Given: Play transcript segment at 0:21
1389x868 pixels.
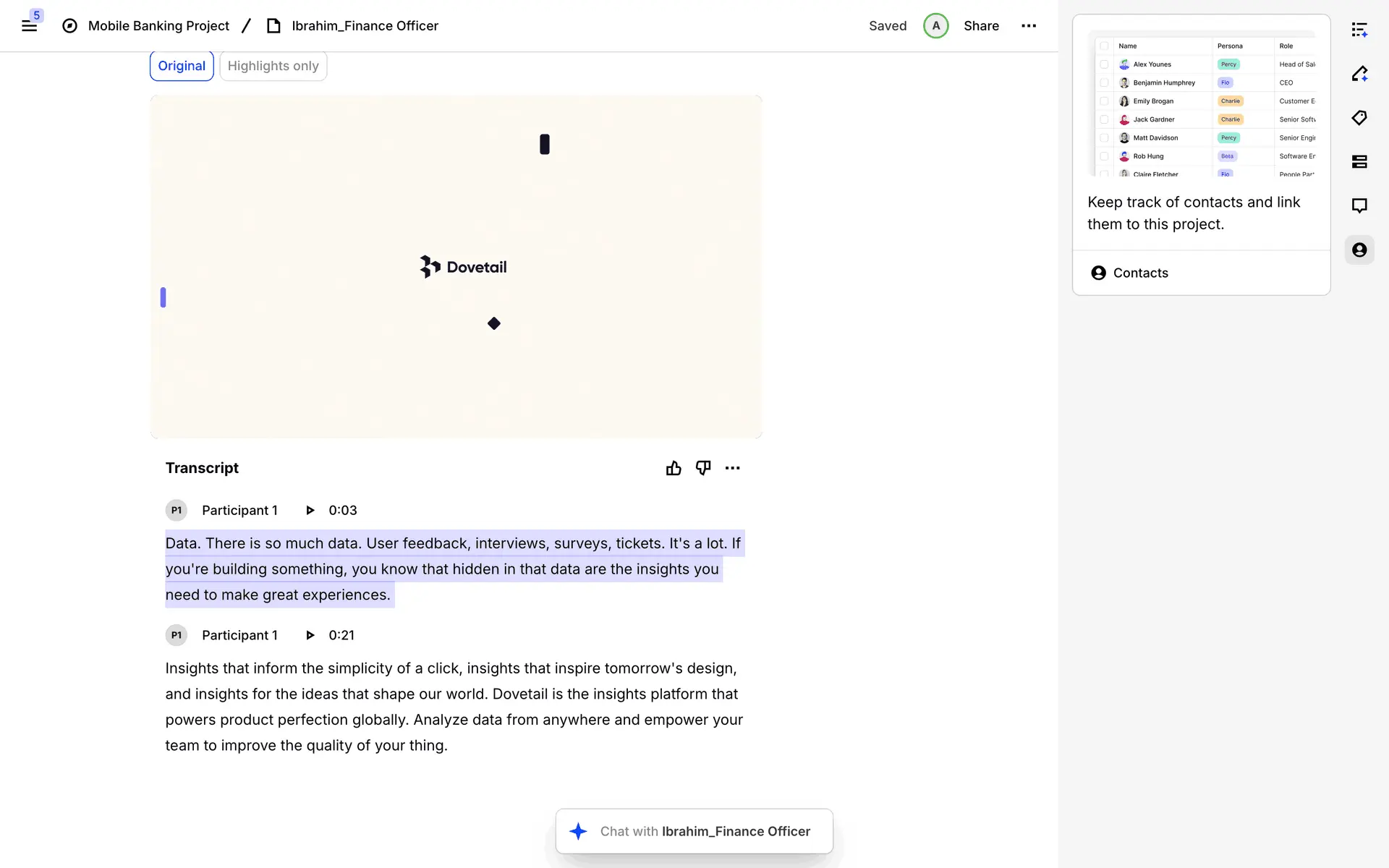Looking at the screenshot, I should [x=310, y=635].
